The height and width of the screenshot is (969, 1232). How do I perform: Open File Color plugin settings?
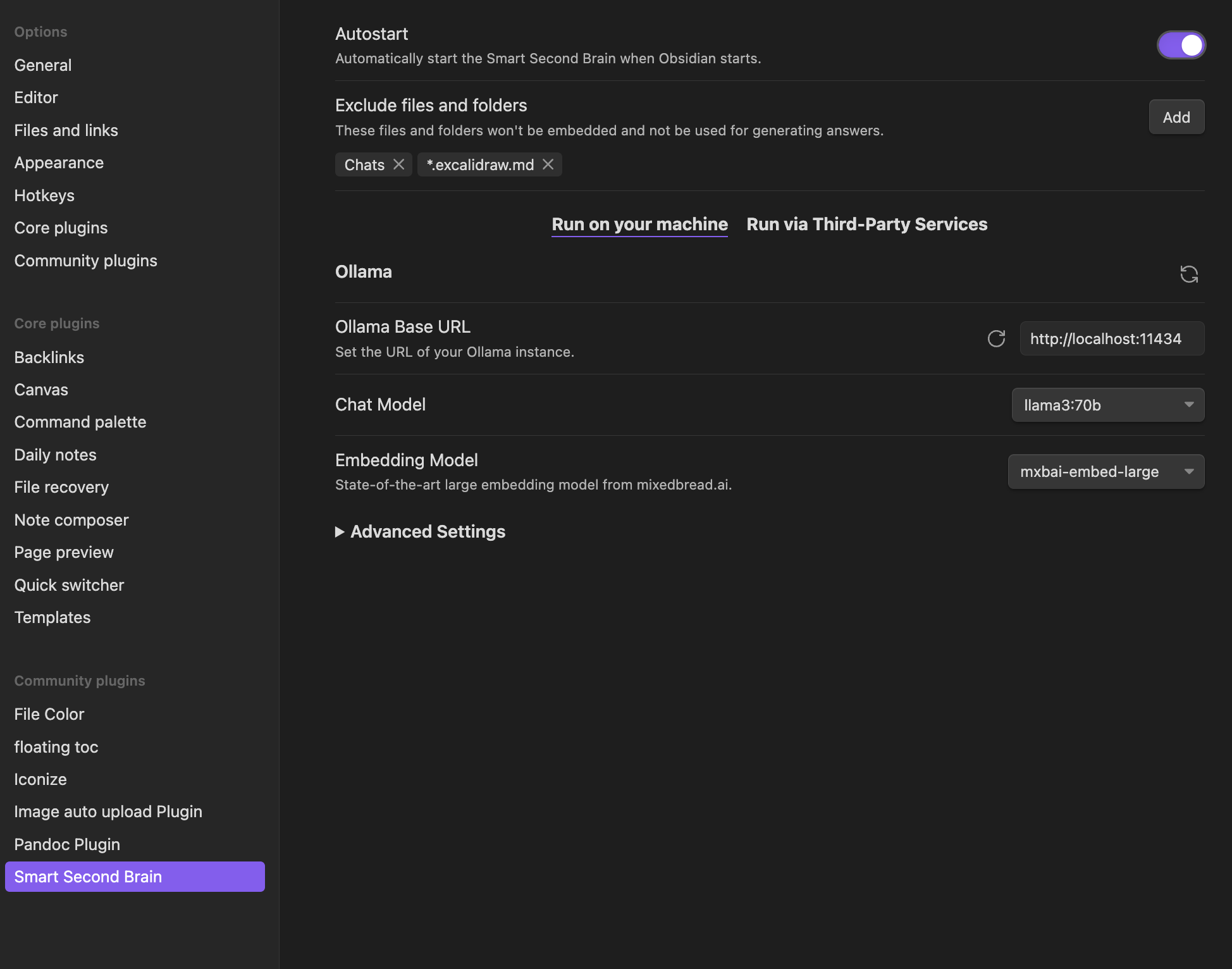pos(49,713)
